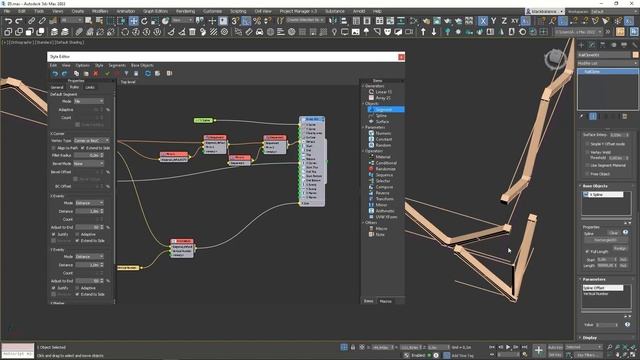Collapse the Base Objects rollout

(595, 186)
